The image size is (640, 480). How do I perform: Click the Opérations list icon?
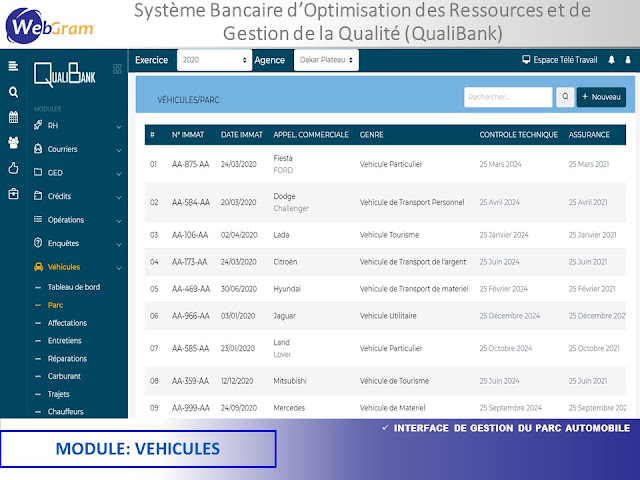tap(38, 220)
